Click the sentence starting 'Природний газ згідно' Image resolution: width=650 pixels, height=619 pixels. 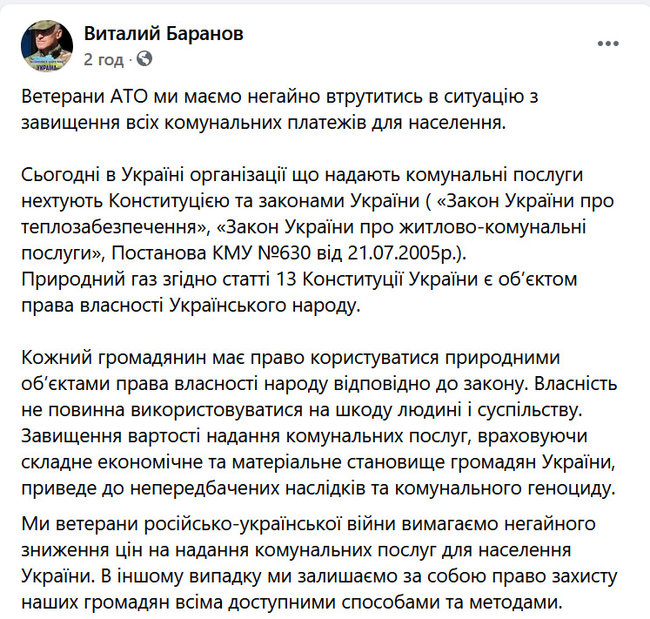coord(299,292)
